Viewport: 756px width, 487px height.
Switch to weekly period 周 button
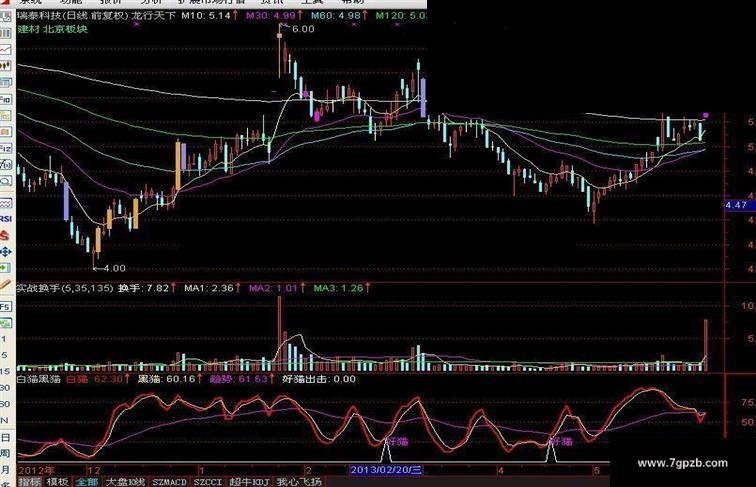pyautogui.click(x=5, y=454)
